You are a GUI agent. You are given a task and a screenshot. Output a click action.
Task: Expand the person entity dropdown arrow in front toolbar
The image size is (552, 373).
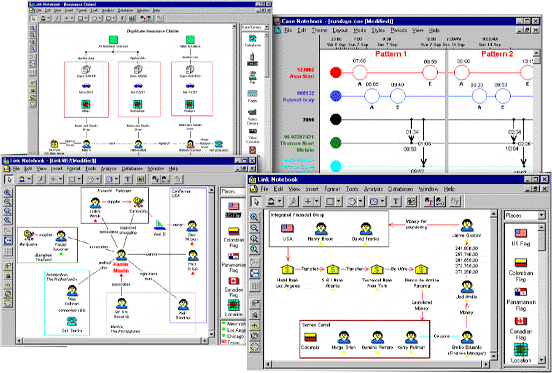pos(280,201)
